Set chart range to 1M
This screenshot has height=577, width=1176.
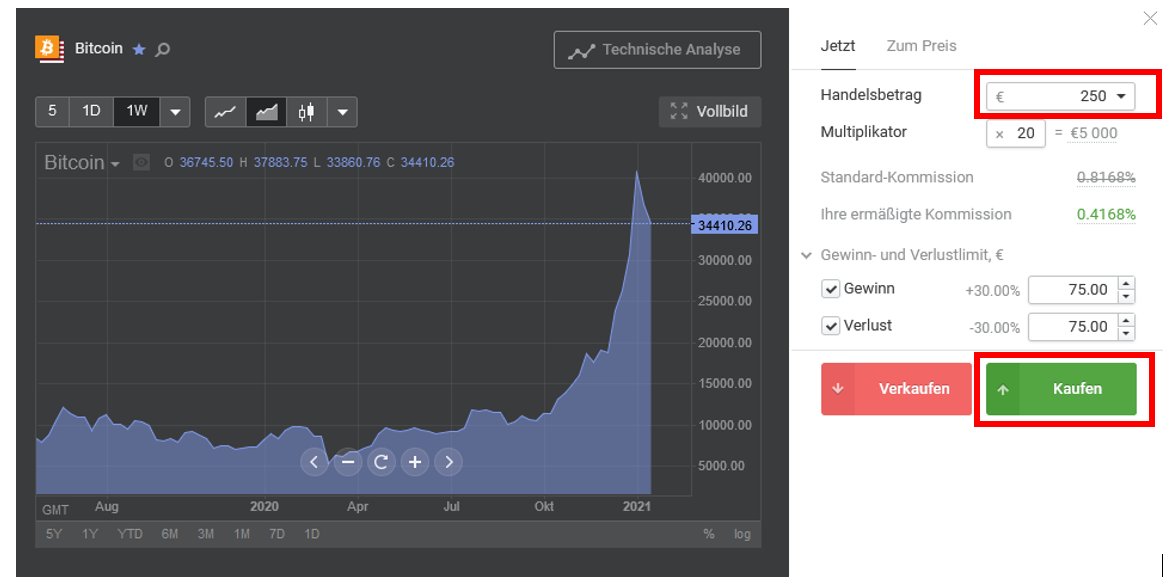click(x=242, y=534)
